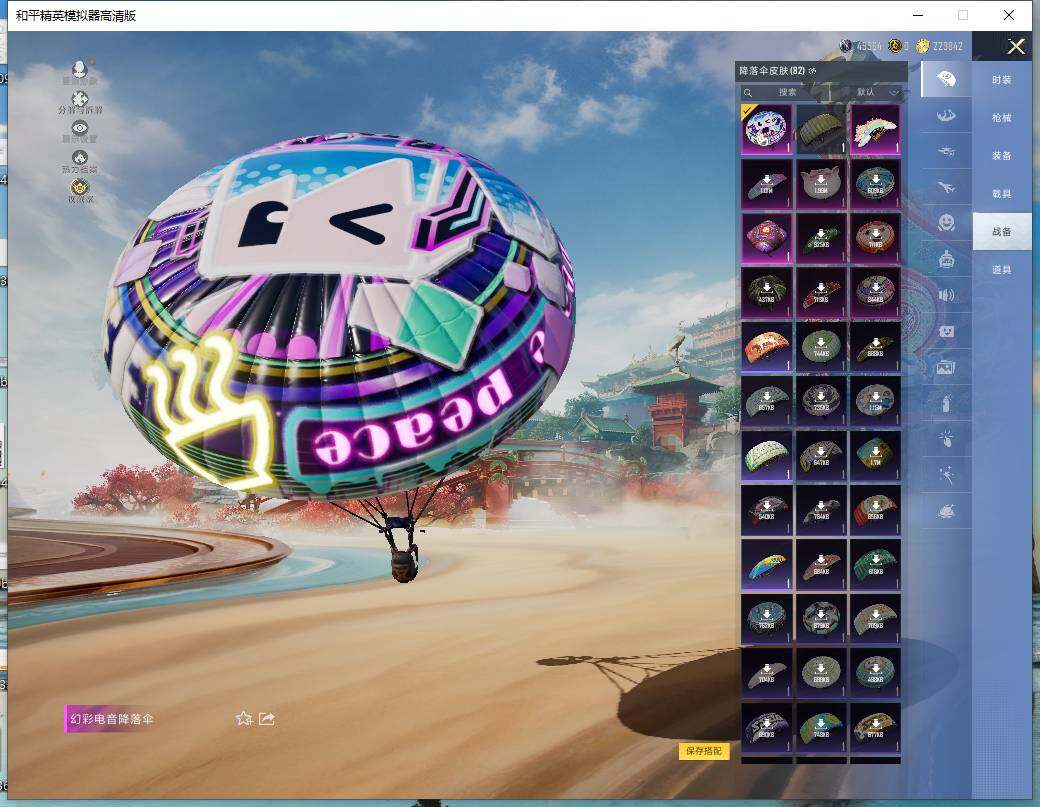Download the orange round 711KB parachute skin

coord(875,238)
